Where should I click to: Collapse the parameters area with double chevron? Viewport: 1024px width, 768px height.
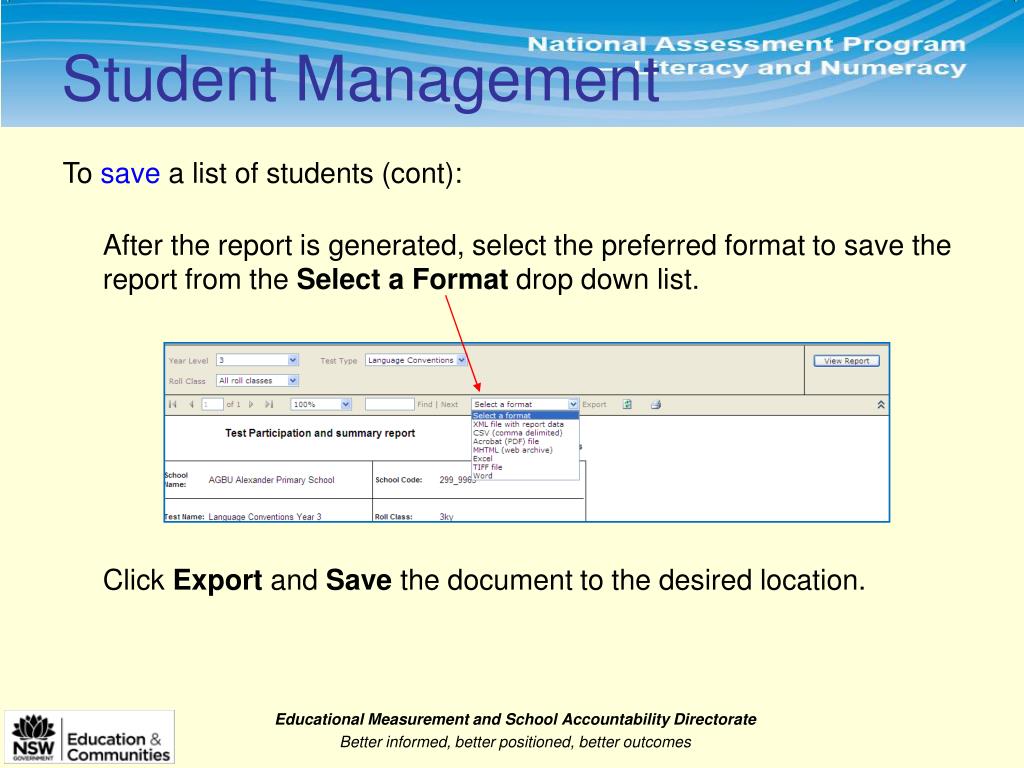click(x=880, y=405)
